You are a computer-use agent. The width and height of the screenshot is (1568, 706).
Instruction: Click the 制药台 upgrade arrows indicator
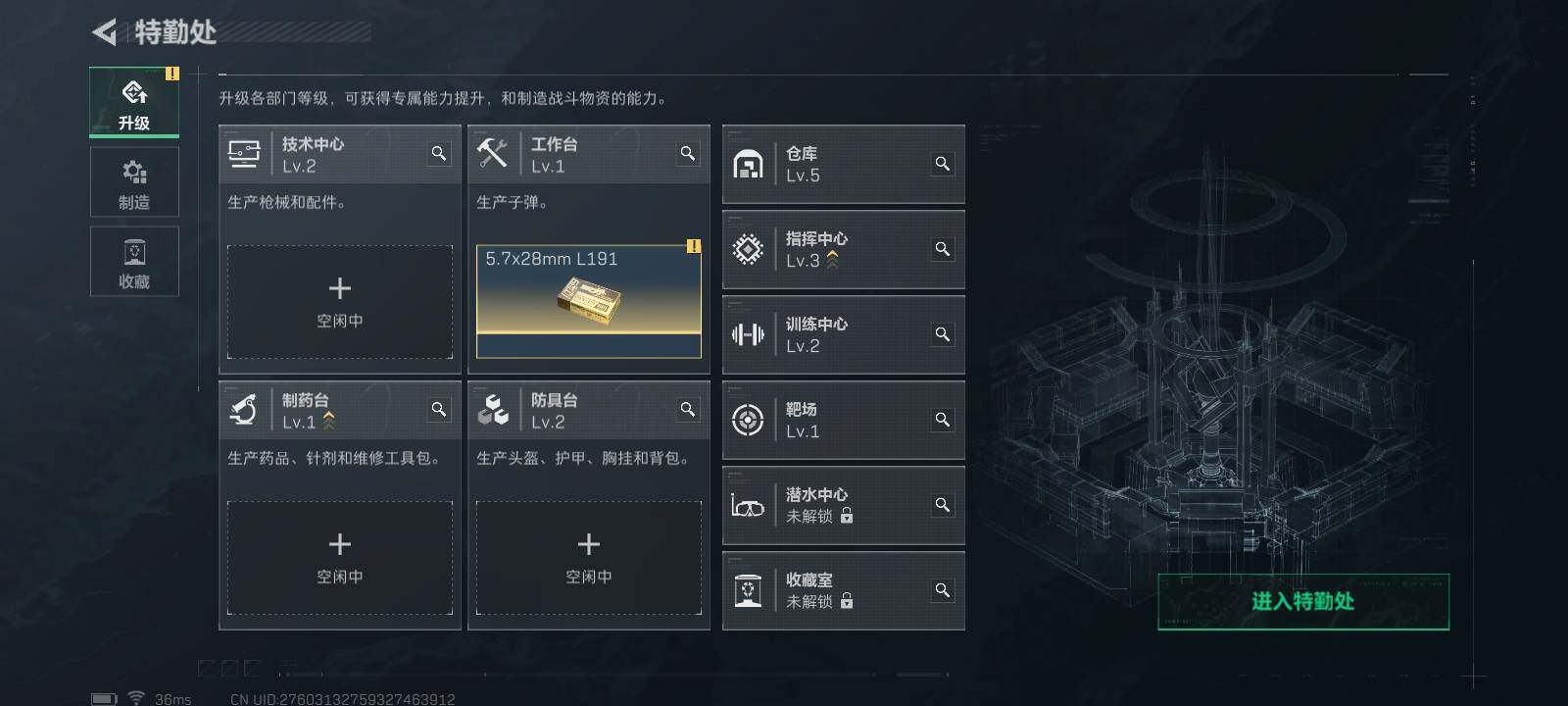(x=329, y=422)
